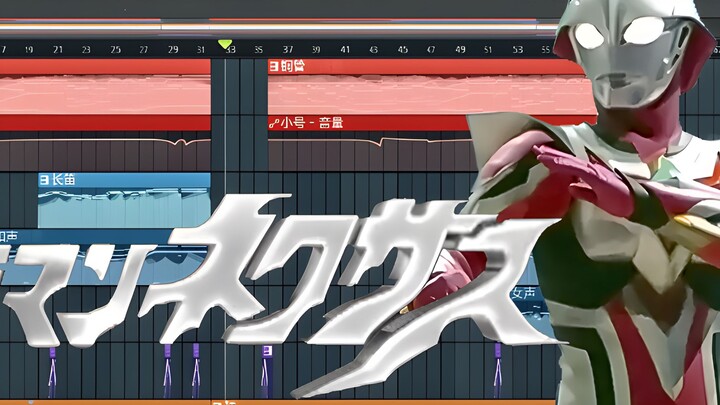Jump to bar 21 on the ruler
This screenshot has height=405, width=720.
[58, 50]
